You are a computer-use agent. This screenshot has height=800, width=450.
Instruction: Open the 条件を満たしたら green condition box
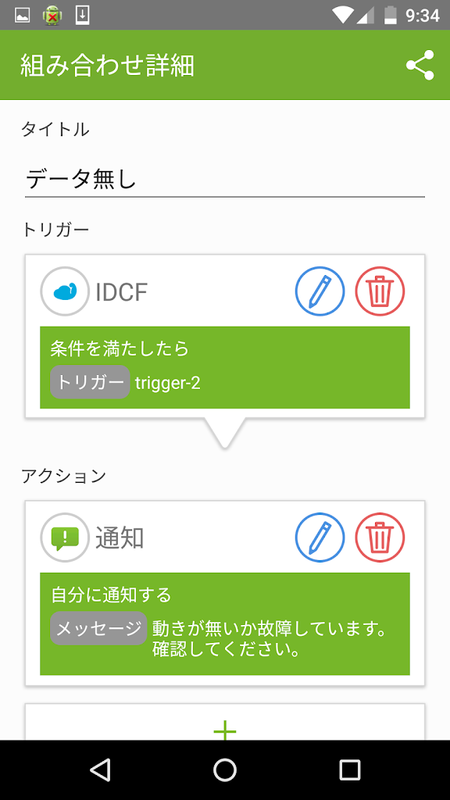[x=225, y=367]
